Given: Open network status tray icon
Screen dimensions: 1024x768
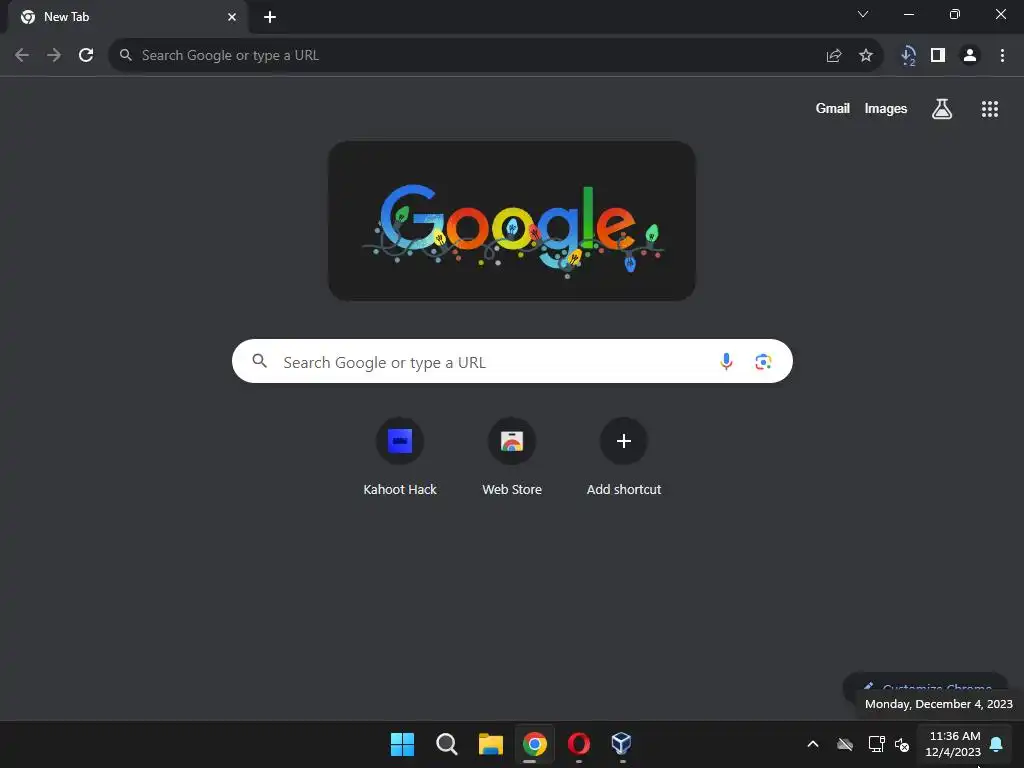Looking at the screenshot, I should coord(876,744).
